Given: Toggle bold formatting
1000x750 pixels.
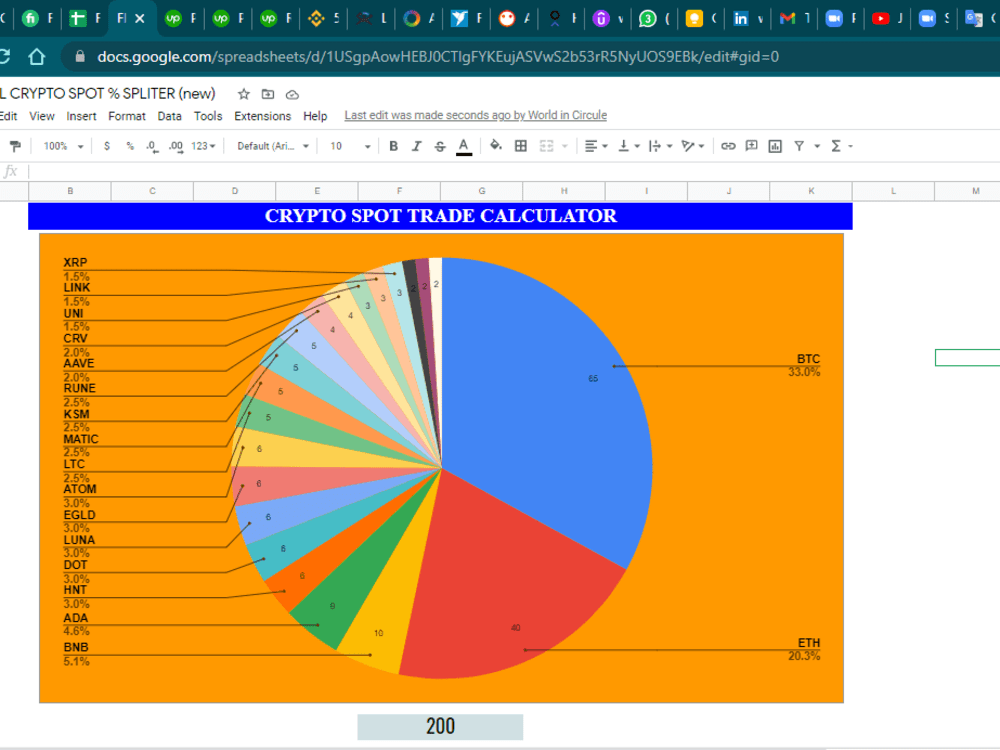Looking at the screenshot, I should 393,145.
